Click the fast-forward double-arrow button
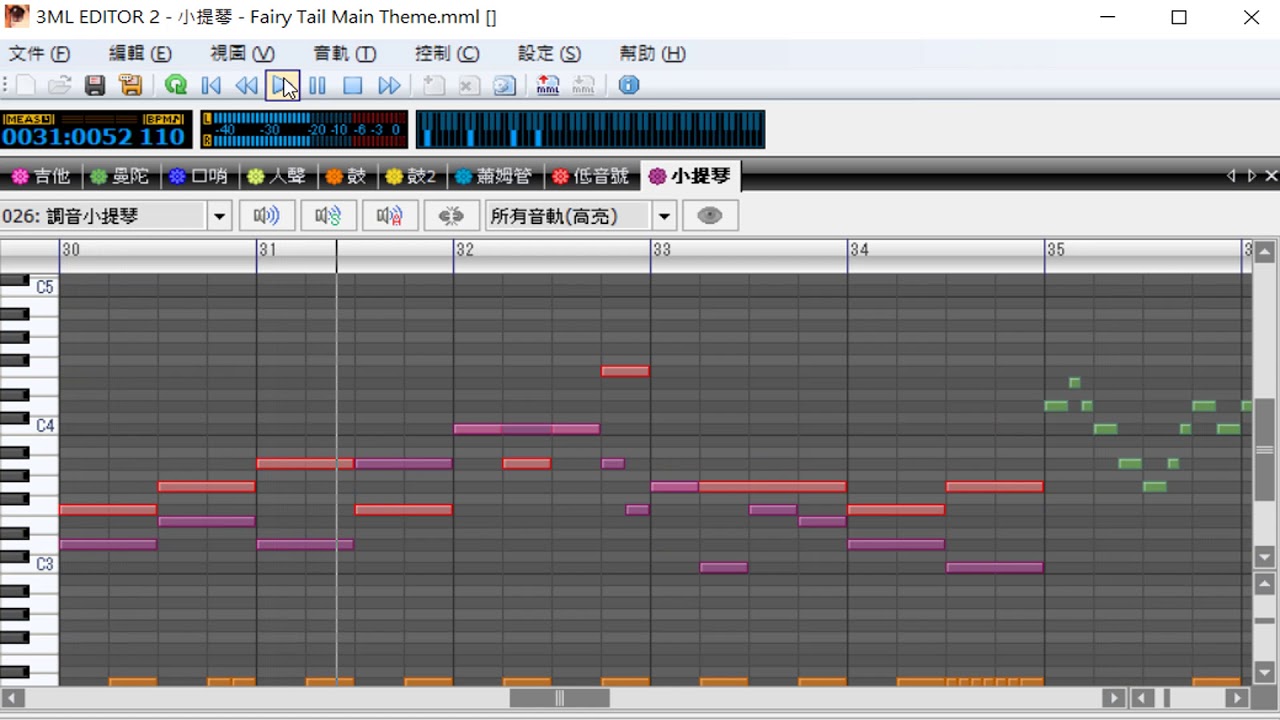This screenshot has width=1280, height=720. 389,86
